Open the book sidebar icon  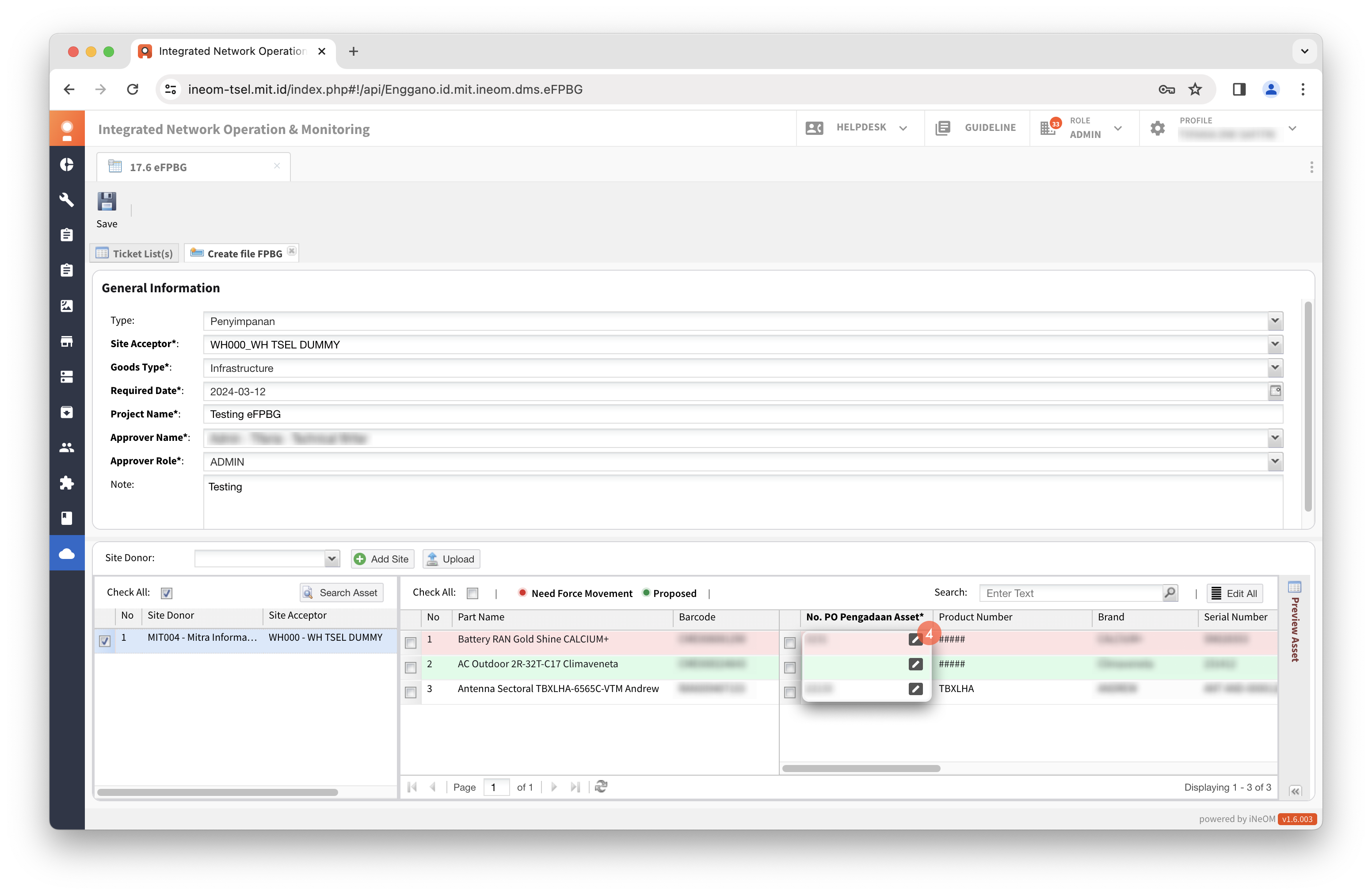pyautogui.click(x=67, y=518)
